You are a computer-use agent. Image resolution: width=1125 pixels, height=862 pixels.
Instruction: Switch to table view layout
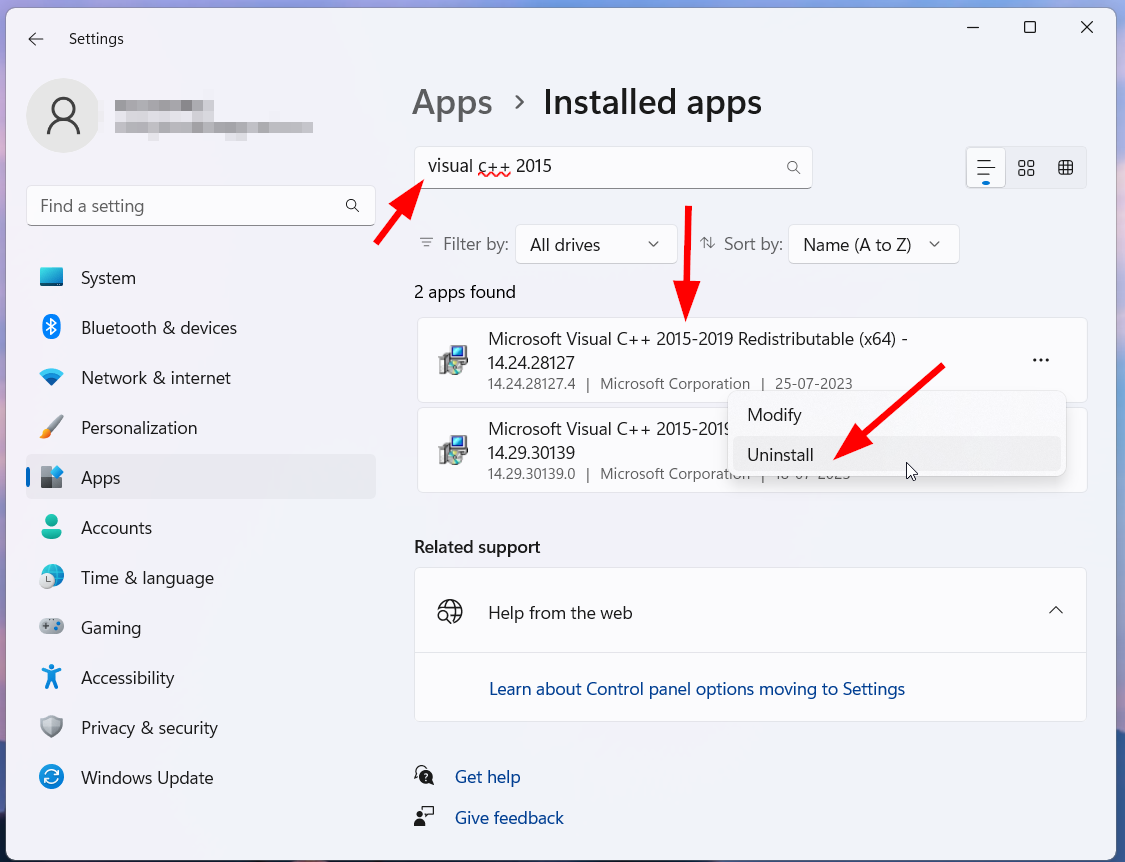(x=1065, y=168)
